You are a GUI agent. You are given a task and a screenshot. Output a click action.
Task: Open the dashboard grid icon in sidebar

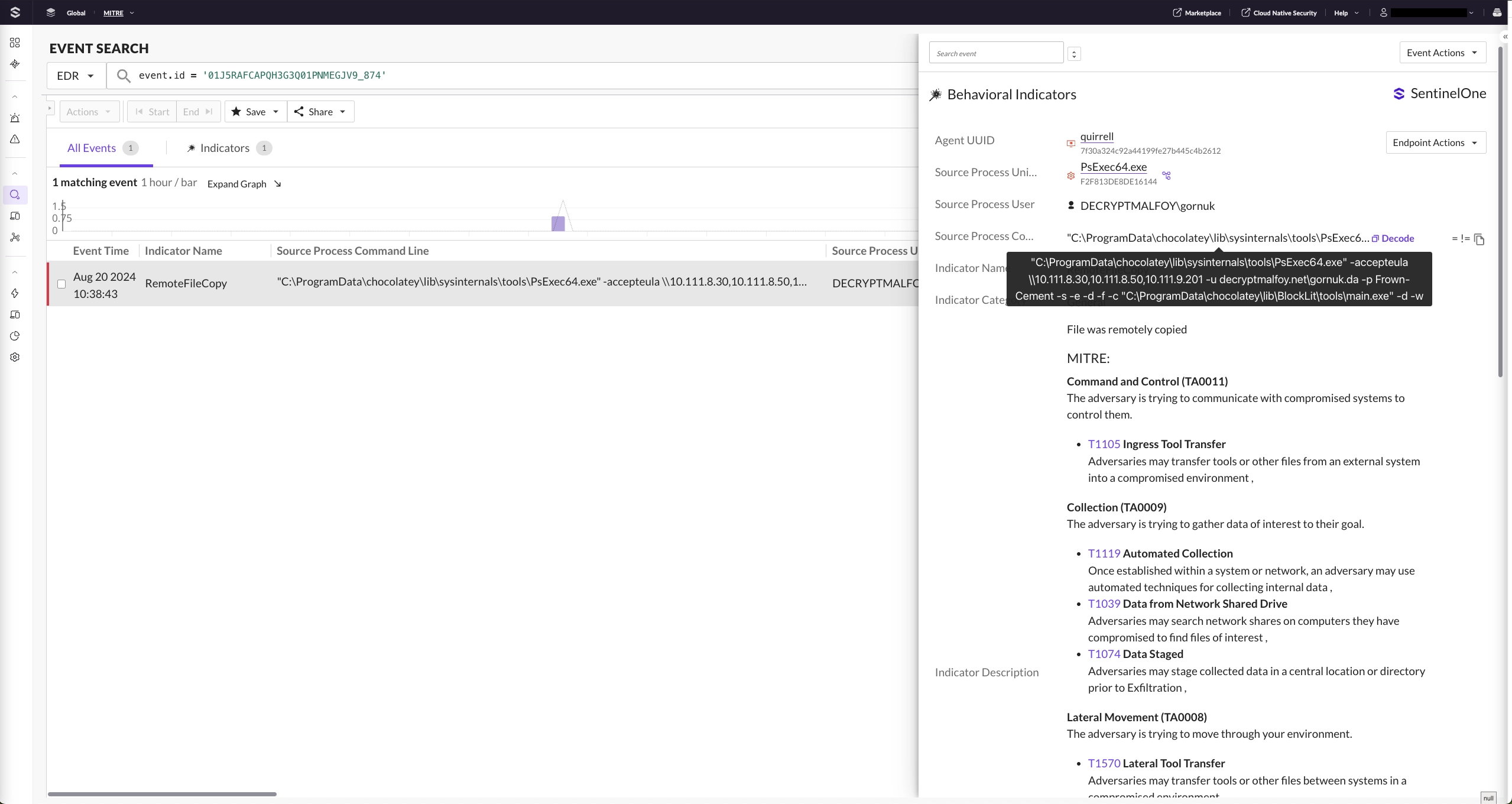[x=15, y=43]
